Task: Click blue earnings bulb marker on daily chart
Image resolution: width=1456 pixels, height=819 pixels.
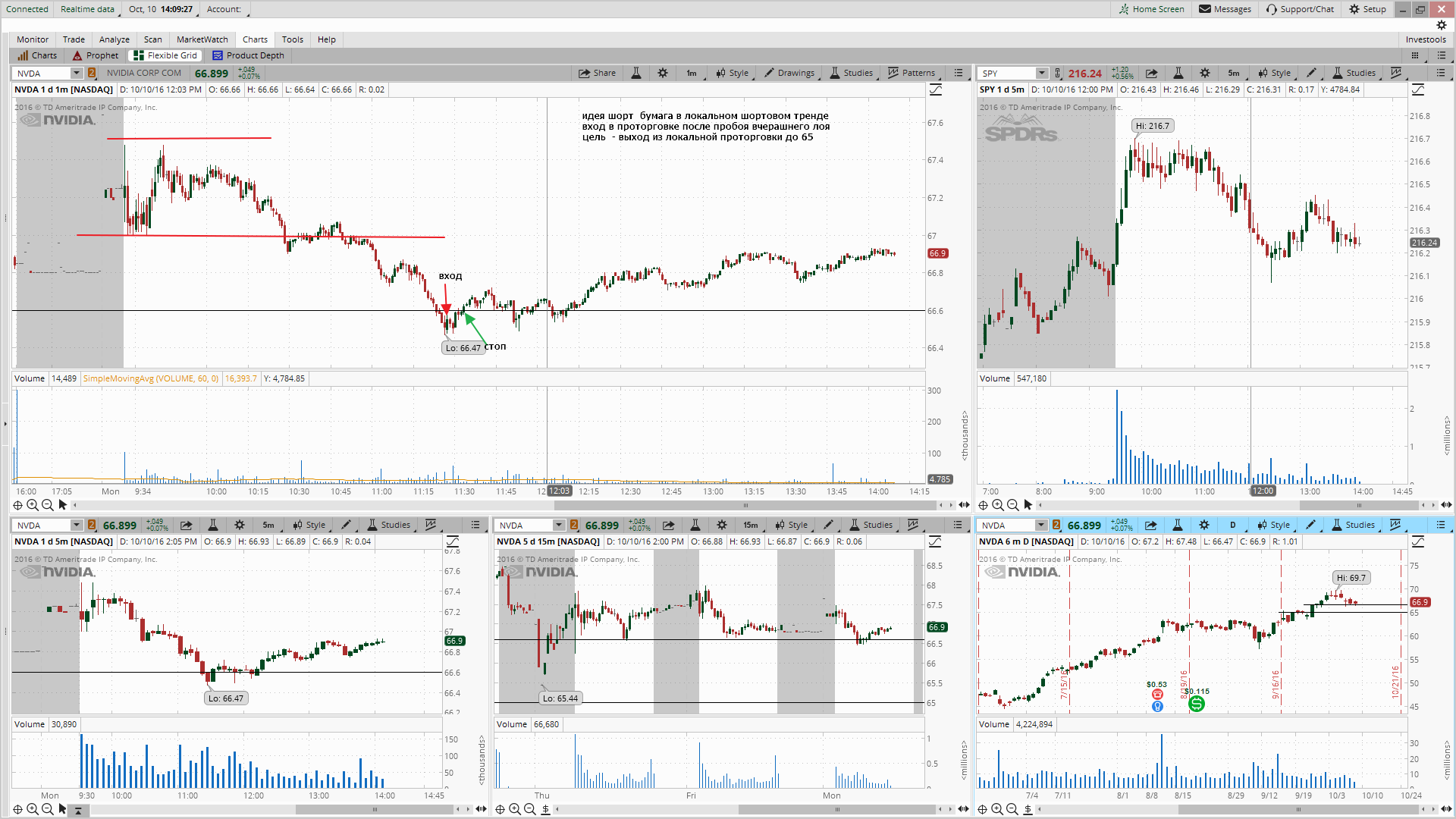Action: coord(1157,707)
